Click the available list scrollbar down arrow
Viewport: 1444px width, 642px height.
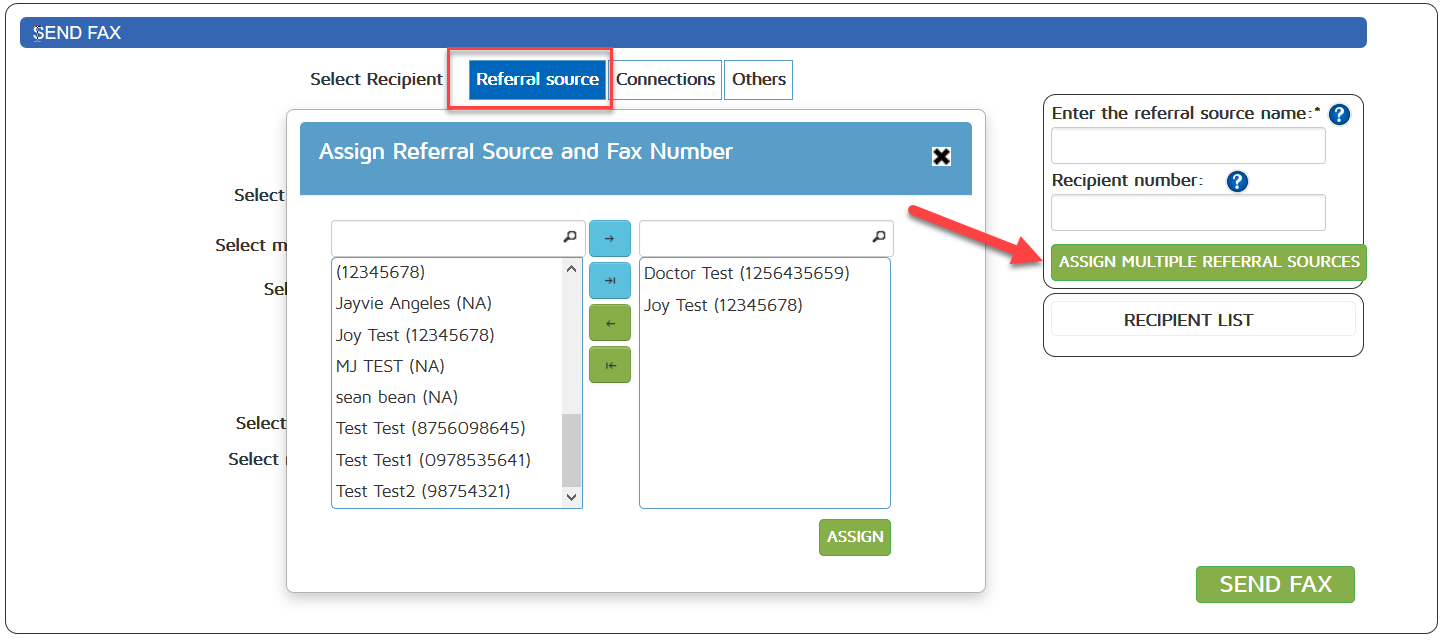pyautogui.click(x=571, y=496)
